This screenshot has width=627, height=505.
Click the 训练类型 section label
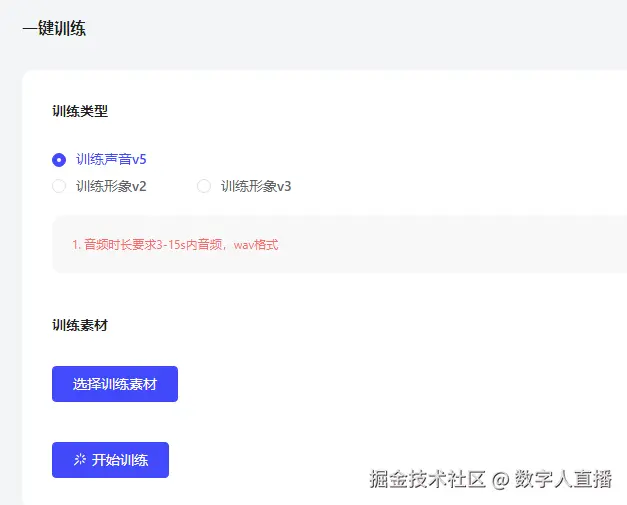coord(80,111)
